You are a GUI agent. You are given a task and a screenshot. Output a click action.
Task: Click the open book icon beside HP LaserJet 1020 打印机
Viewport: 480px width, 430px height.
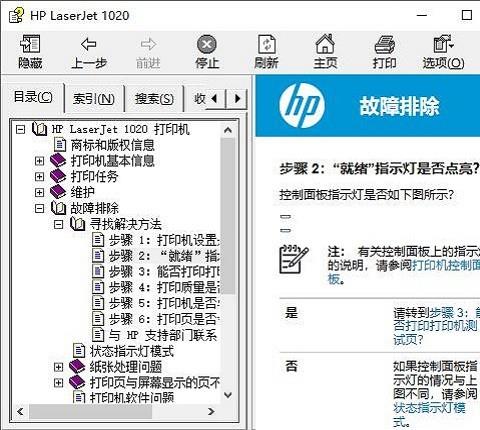(39, 129)
